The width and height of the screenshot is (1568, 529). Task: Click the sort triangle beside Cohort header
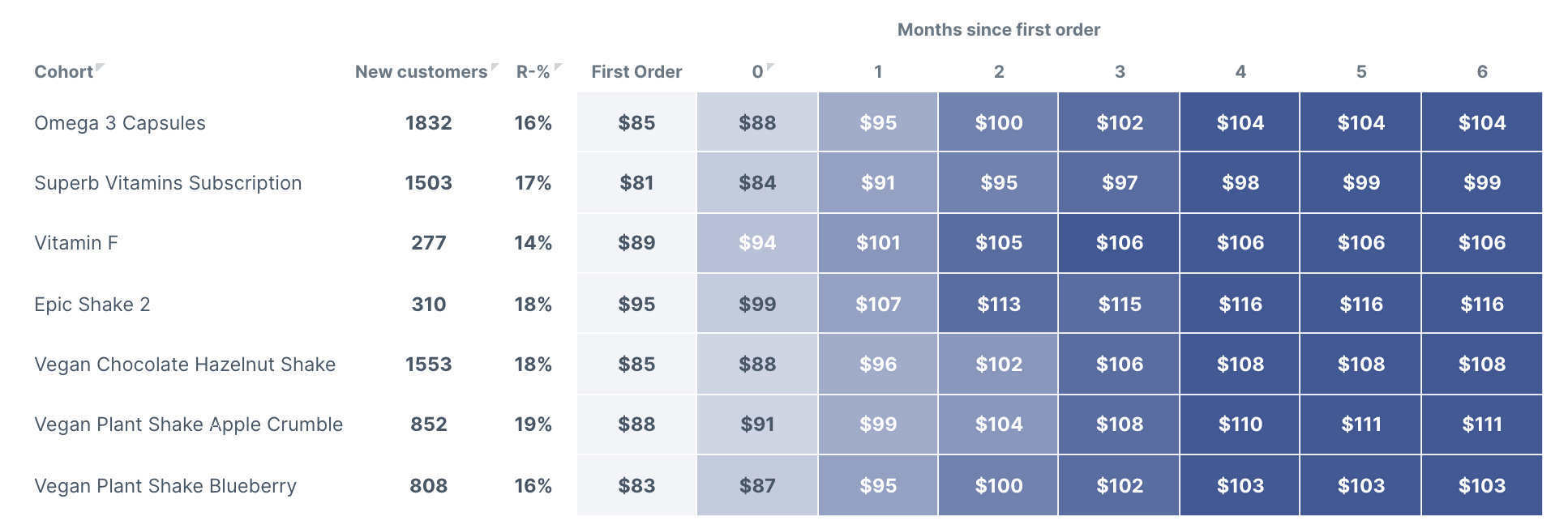click(100, 67)
